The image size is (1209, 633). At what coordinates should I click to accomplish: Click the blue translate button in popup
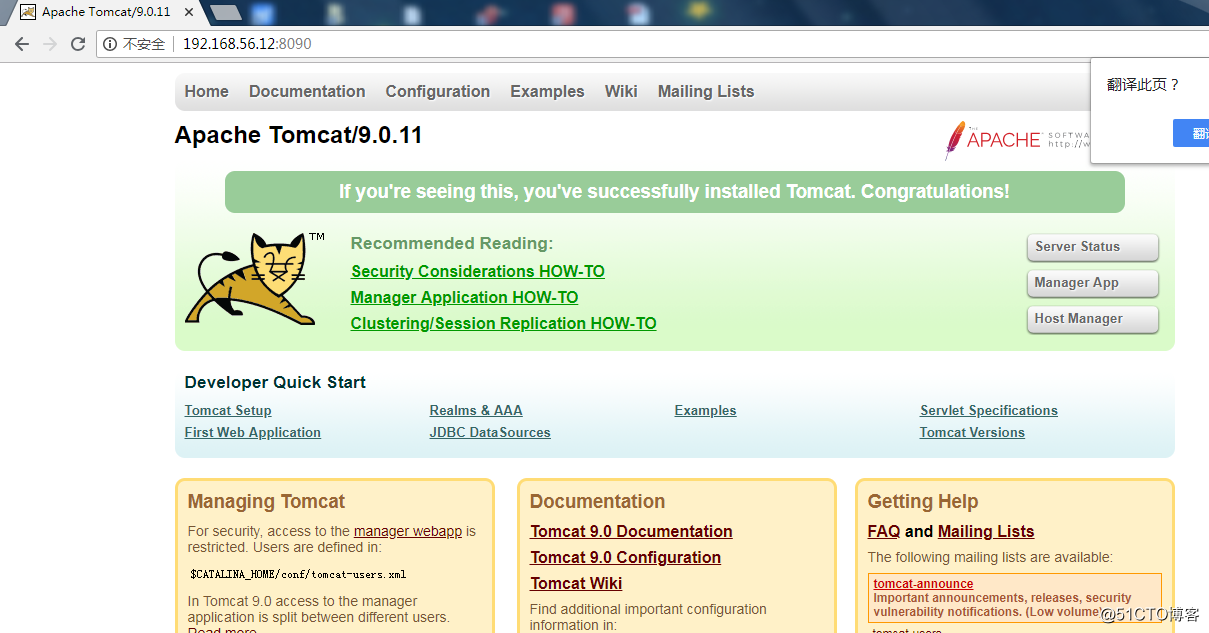point(1191,133)
